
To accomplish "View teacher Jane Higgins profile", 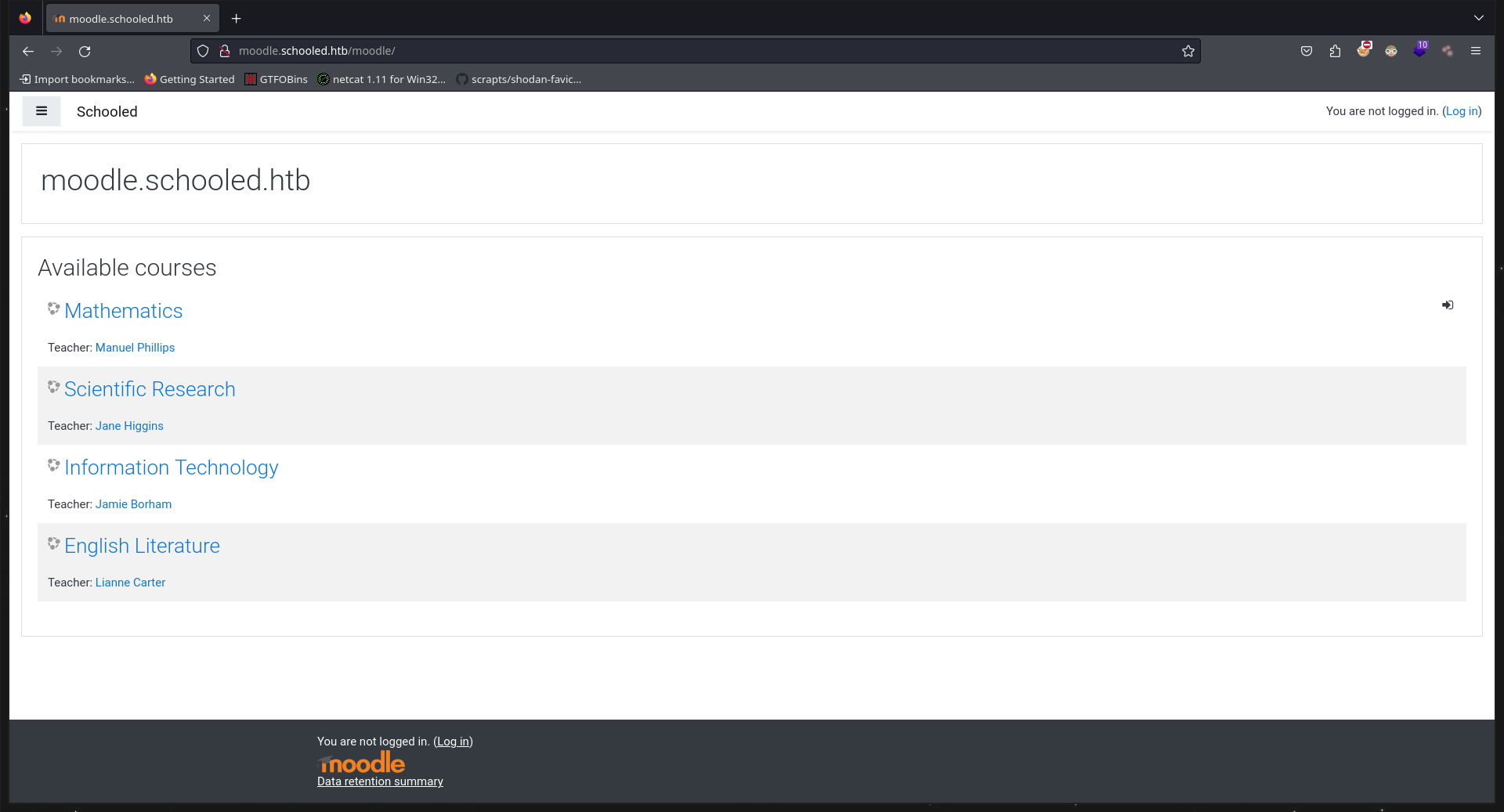I will click(x=129, y=426).
